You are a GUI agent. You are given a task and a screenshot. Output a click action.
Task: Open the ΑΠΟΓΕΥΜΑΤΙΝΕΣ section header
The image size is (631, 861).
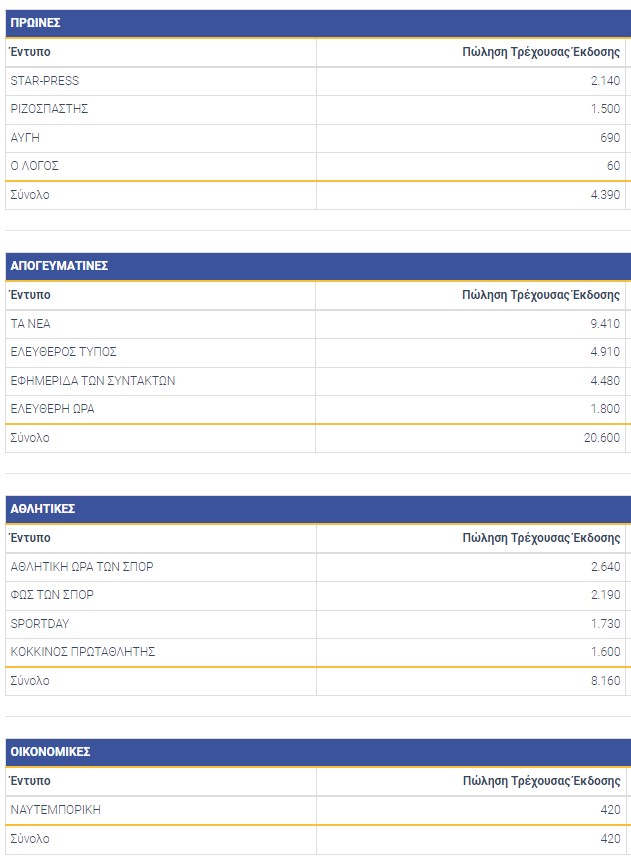pos(59,266)
